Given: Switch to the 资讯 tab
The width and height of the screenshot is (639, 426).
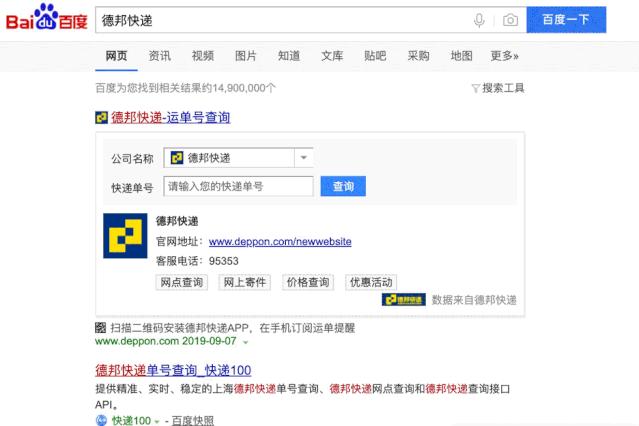Looking at the screenshot, I should pyautogui.click(x=160, y=56).
